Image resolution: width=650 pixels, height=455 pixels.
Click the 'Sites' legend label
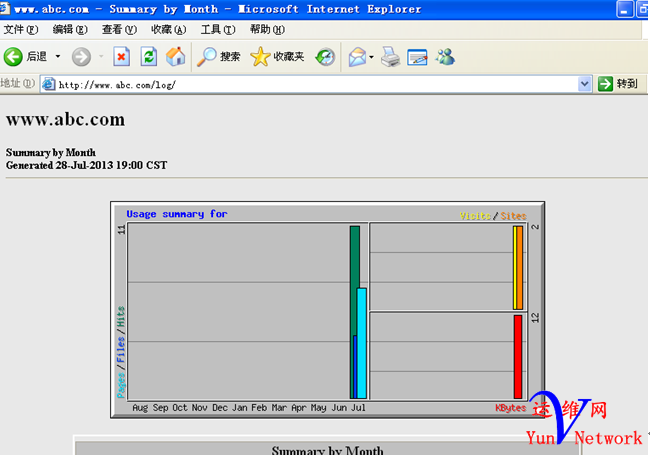[x=513, y=216]
